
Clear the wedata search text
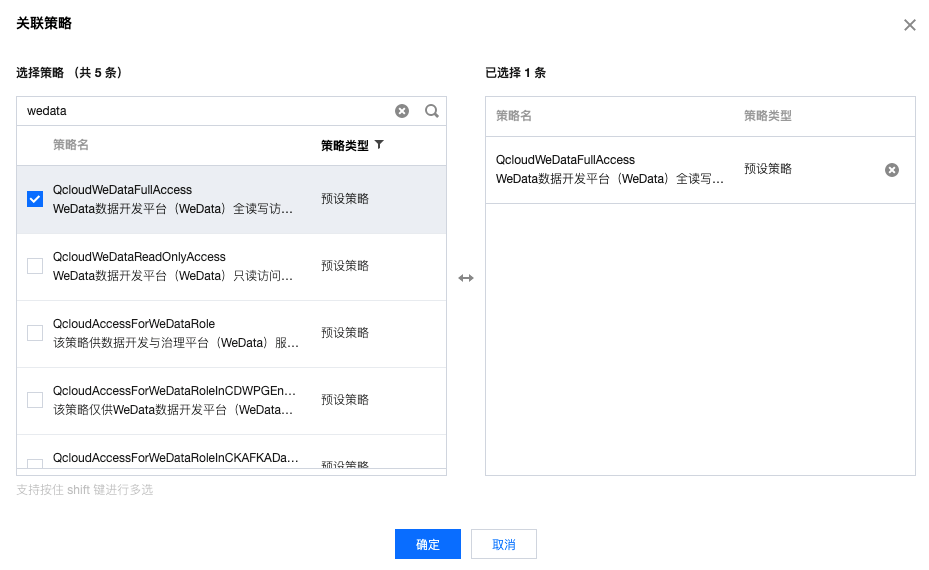point(402,111)
